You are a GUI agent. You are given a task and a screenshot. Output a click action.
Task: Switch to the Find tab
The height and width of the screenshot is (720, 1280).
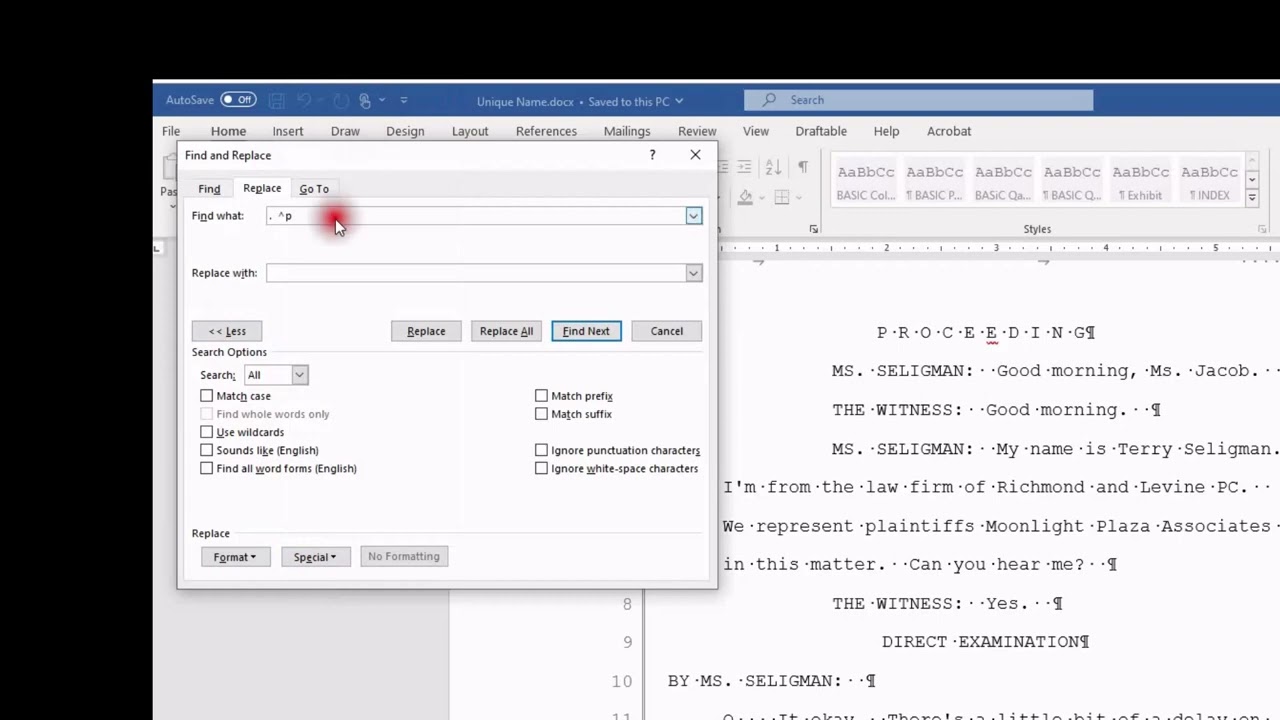coord(209,189)
